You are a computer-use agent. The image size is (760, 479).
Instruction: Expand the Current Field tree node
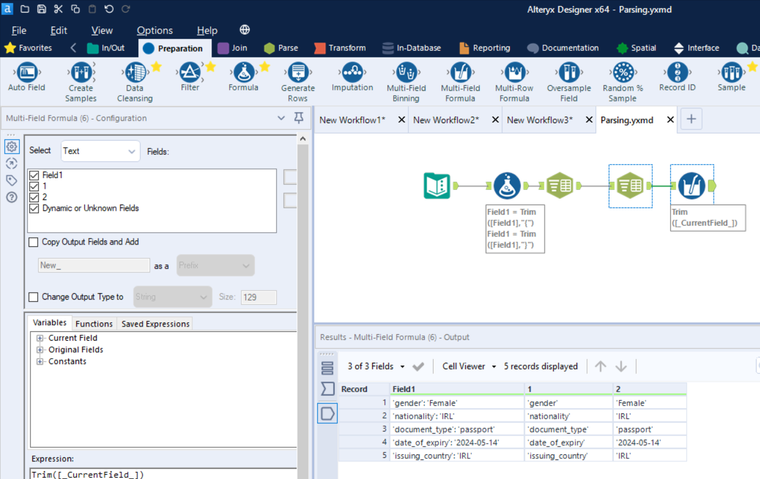tap(40, 338)
